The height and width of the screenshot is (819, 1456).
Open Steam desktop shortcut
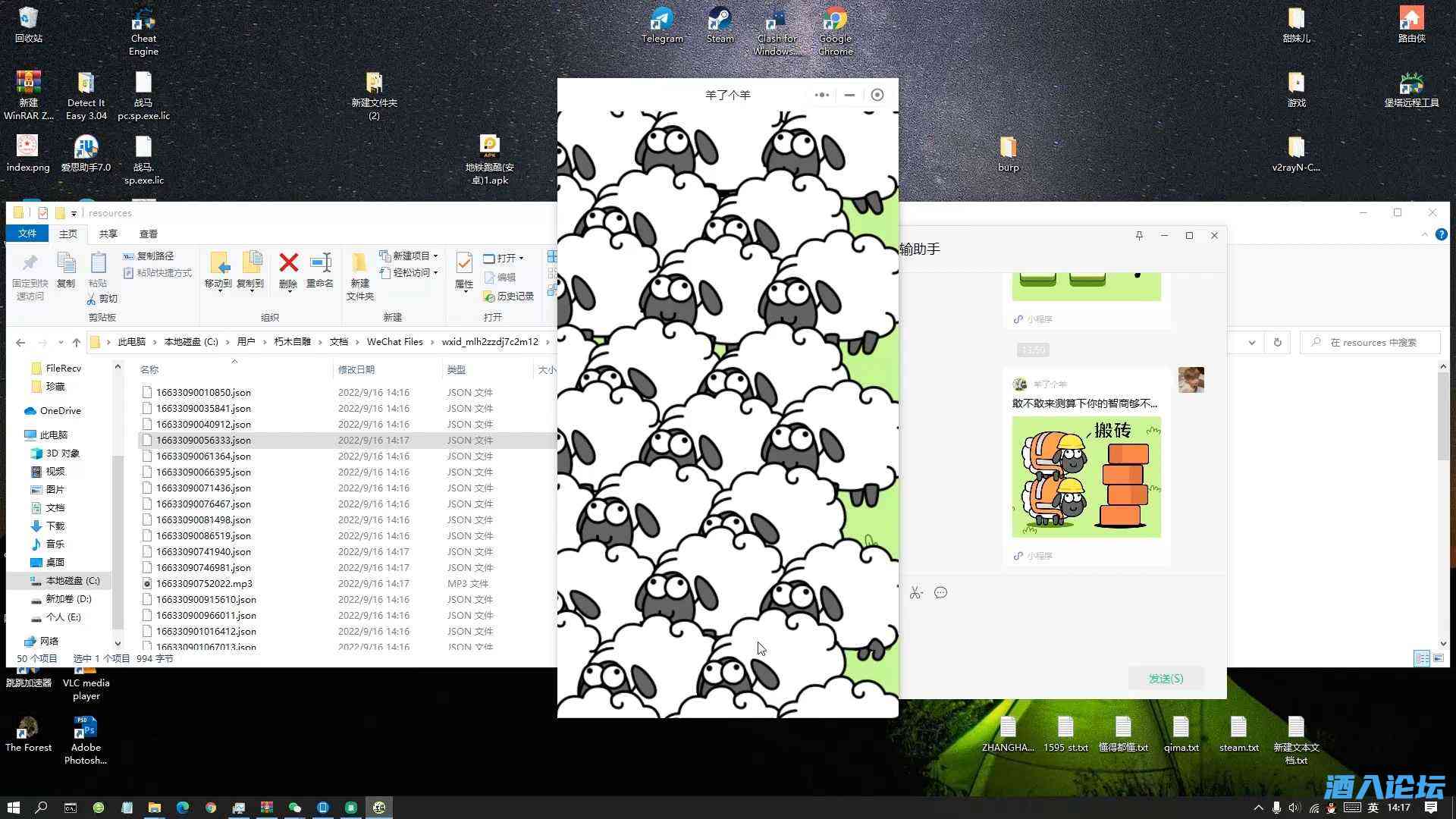point(720,25)
